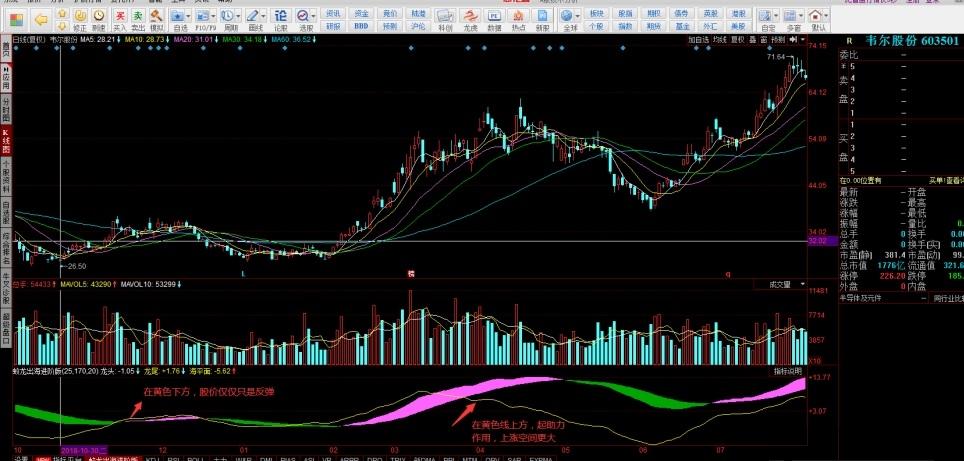Expand the 多窗 dropdown arrow
This screenshot has height=461, width=964.
tap(800, 16)
